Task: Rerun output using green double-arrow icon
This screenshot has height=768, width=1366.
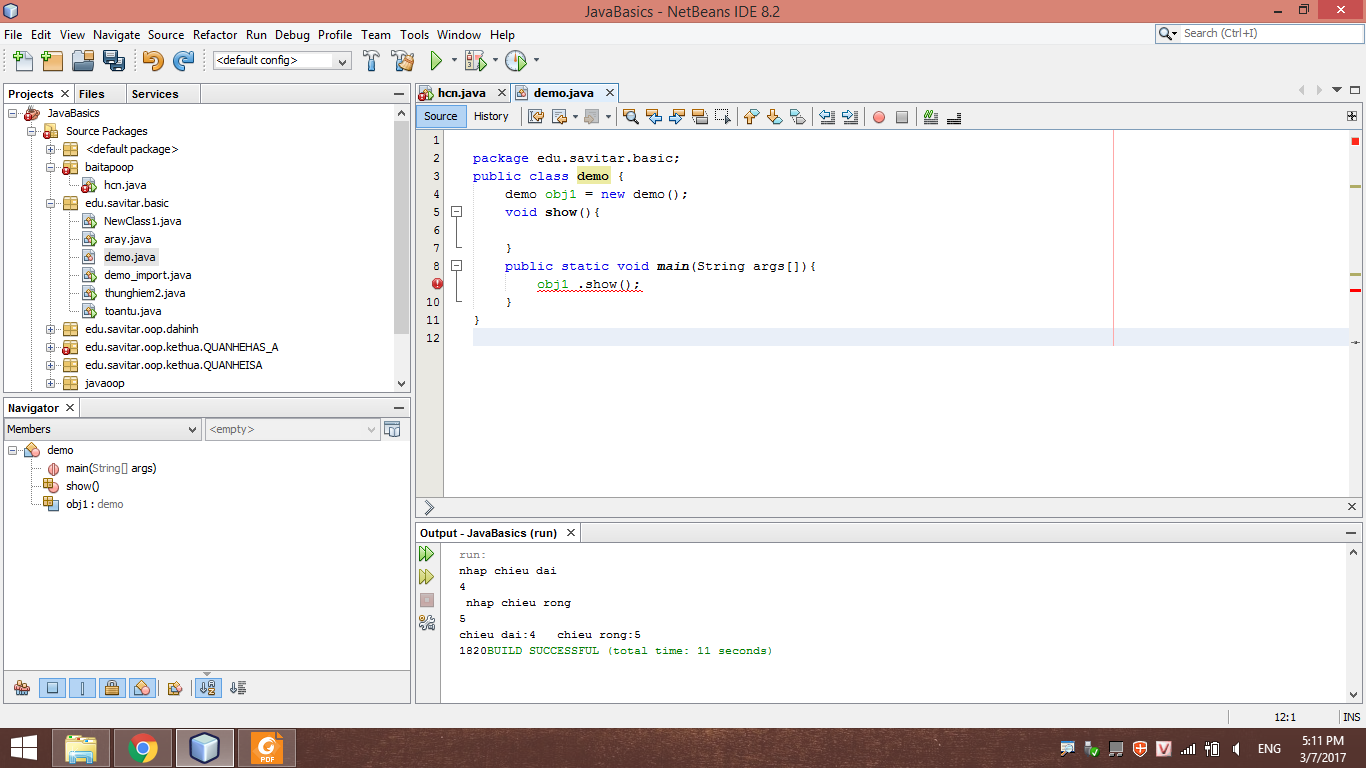Action: click(427, 554)
